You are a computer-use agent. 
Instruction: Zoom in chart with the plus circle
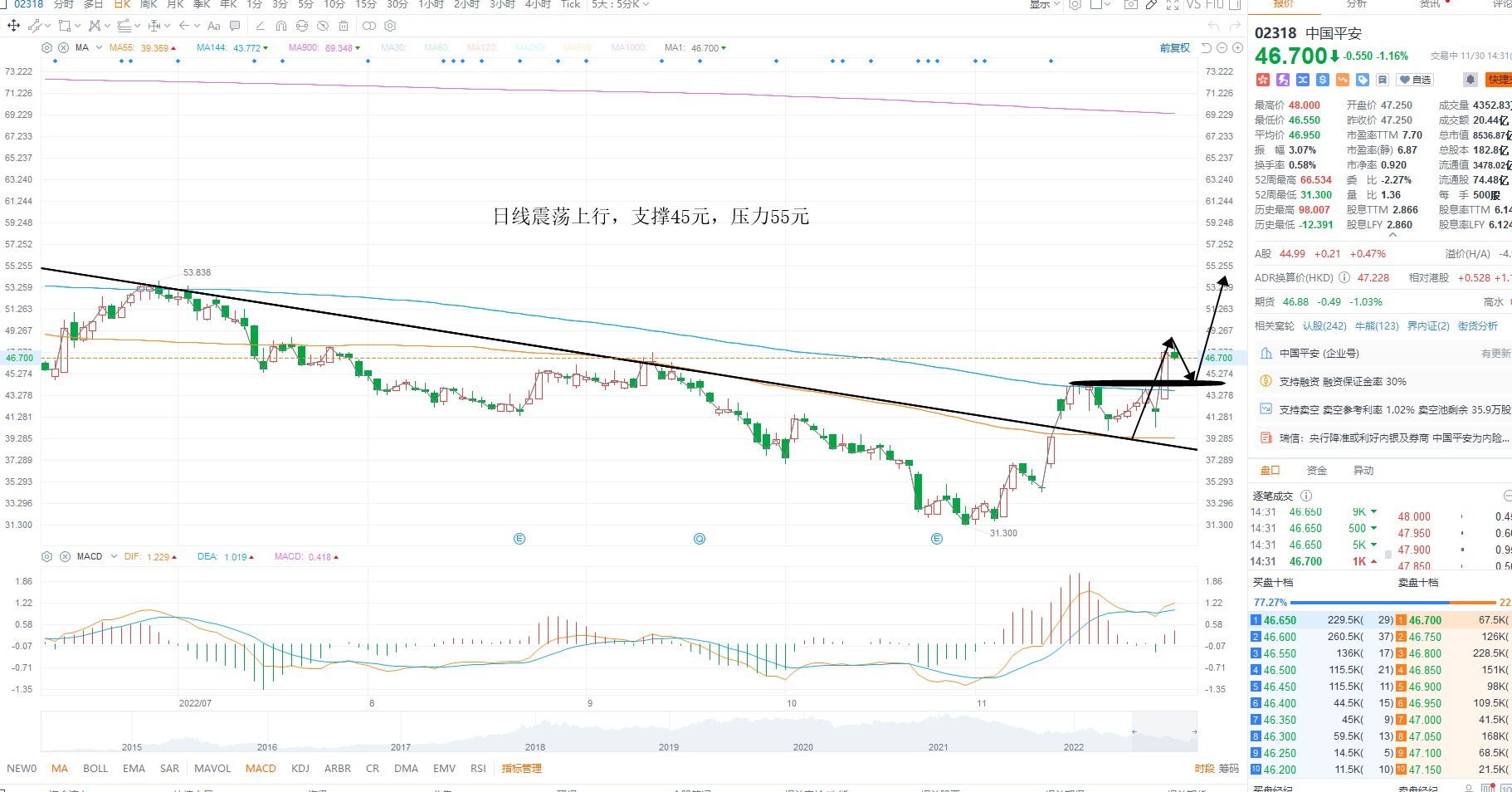(x=1237, y=48)
